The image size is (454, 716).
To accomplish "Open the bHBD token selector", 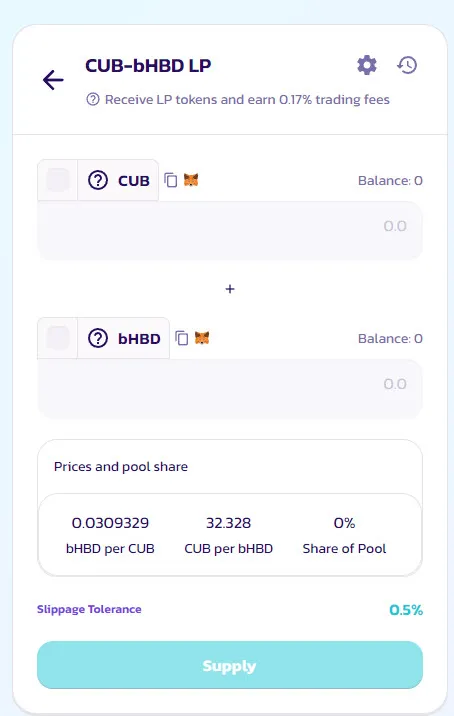I will pyautogui.click(x=124, y=338).
